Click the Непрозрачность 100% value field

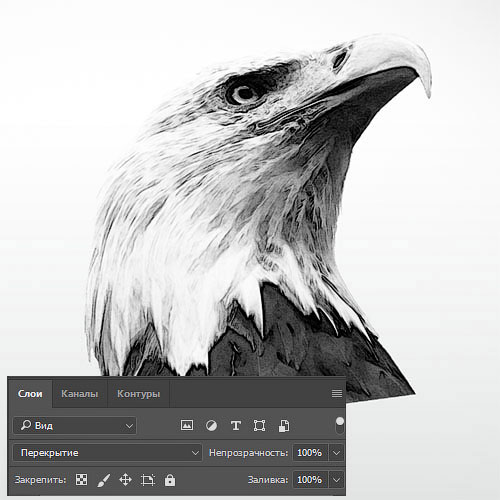[x=310, y=453]
